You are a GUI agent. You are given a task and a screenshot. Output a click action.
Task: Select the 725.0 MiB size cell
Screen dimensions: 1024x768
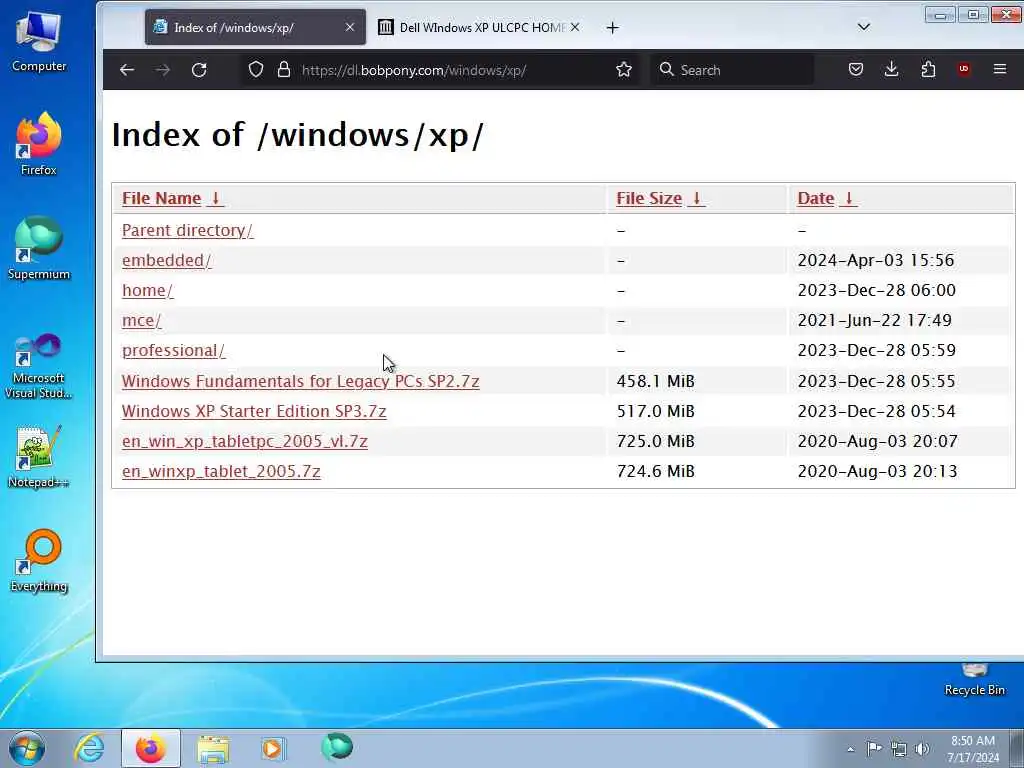click(x=655, y=441)
